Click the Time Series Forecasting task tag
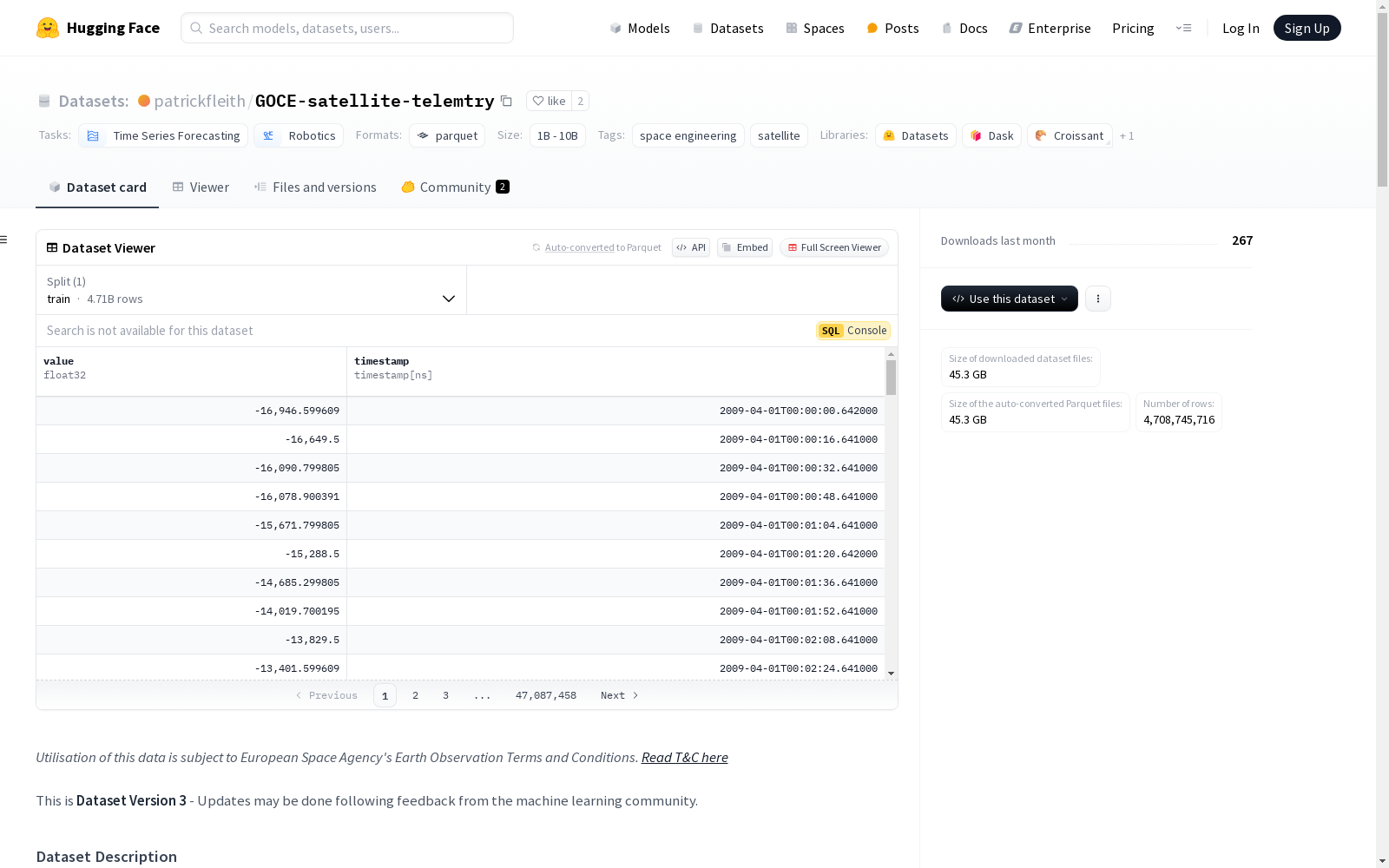 pos(163,135)
